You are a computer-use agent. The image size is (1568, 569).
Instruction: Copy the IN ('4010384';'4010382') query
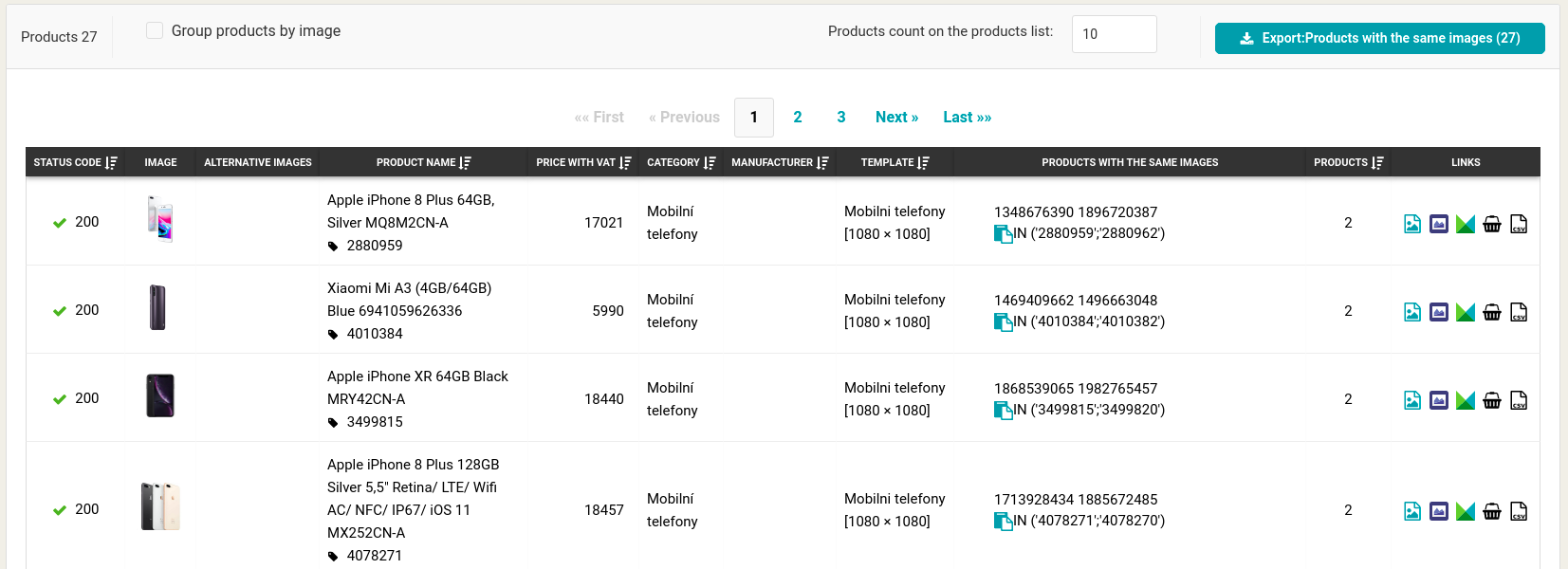coord(1003,321)
